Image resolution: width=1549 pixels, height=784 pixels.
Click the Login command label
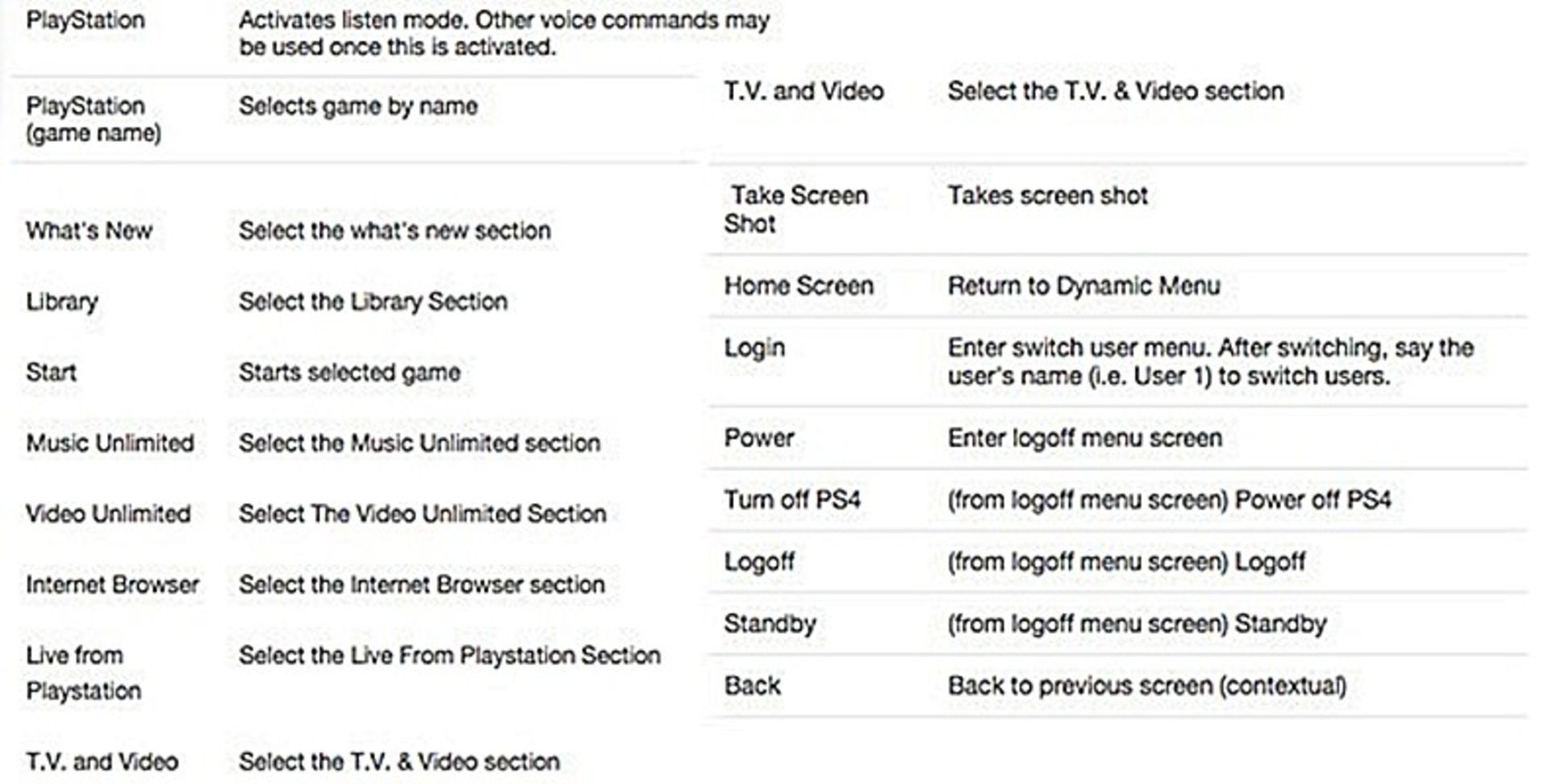pos(754,348)
